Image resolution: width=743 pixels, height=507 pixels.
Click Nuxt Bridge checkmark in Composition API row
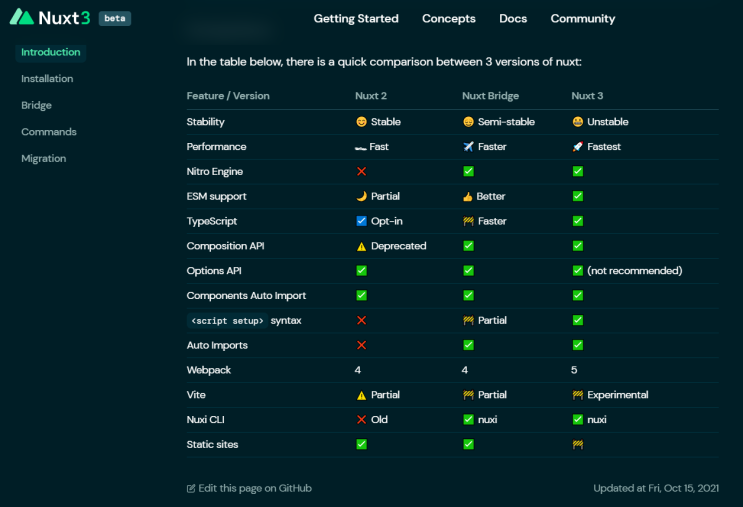(x=468, y=245)
